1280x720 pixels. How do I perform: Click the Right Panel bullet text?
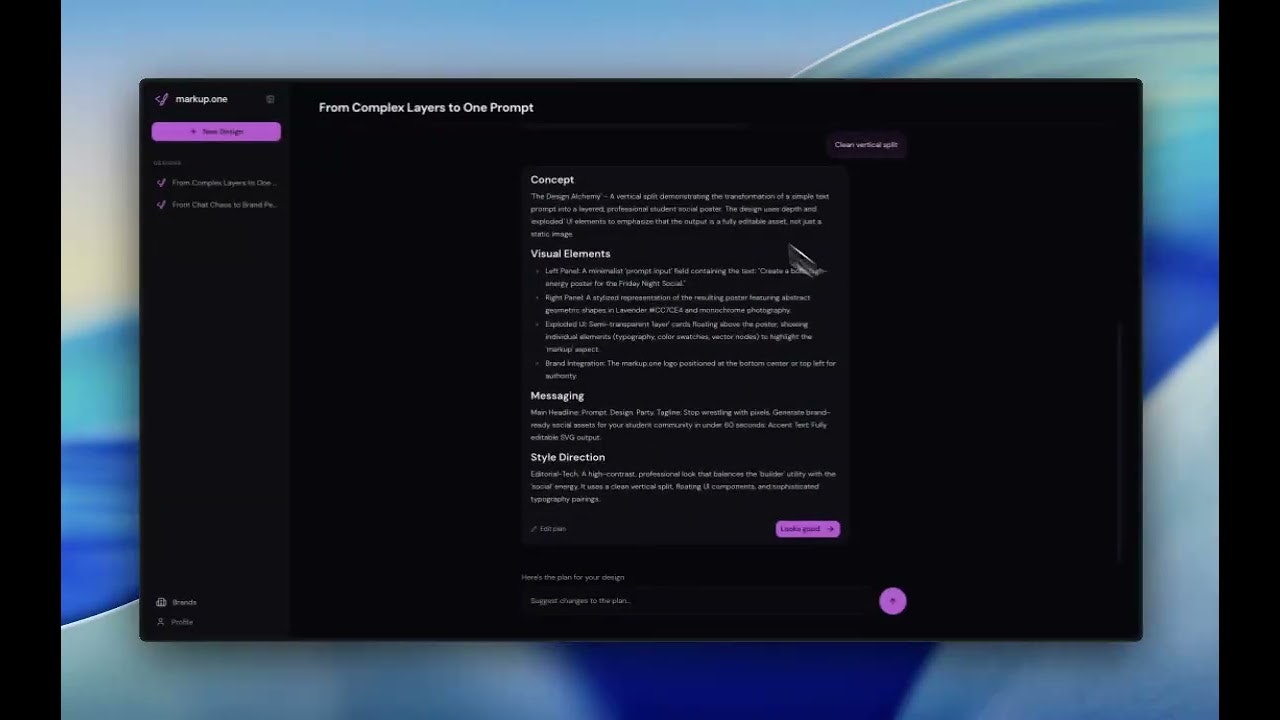[678, 304]
